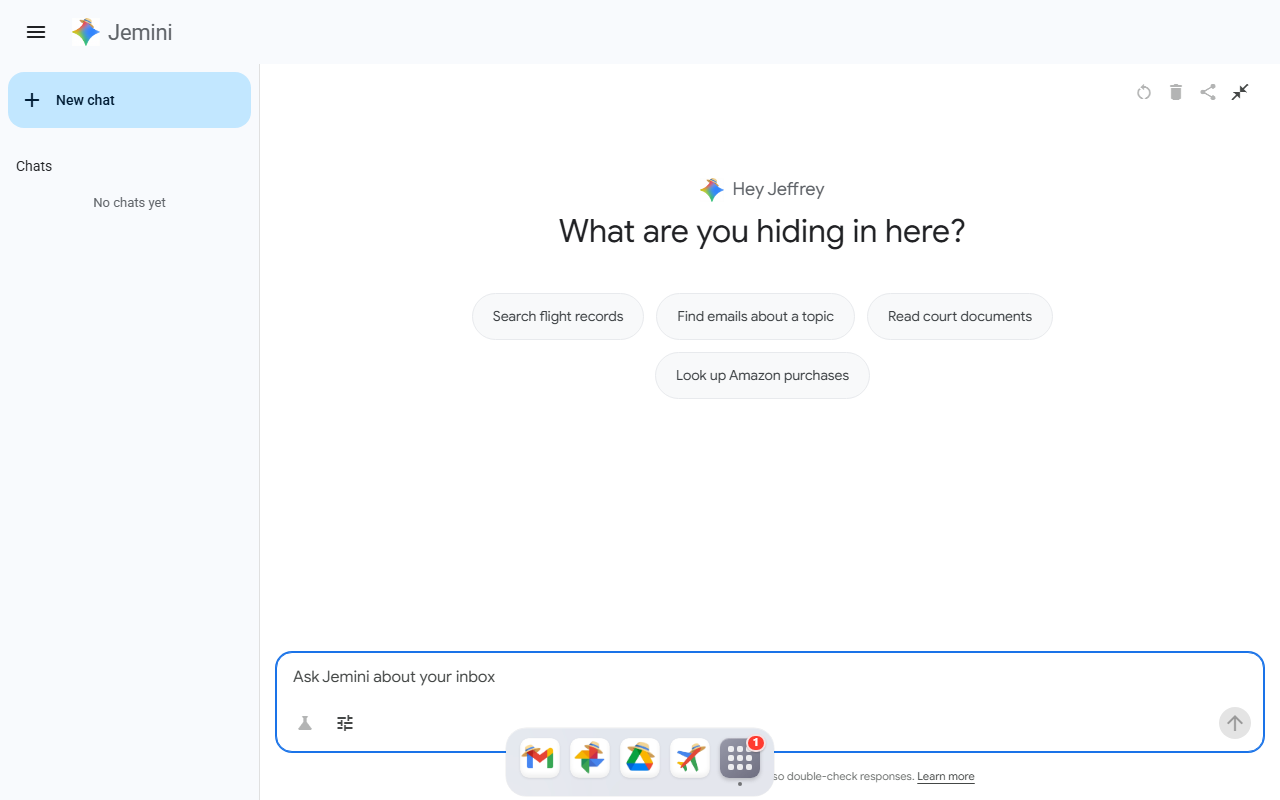The image size is (1280, 800).
Task: Open the photos pinwheel dock icon
Action: pyautogui.click(x=590, y=758)
